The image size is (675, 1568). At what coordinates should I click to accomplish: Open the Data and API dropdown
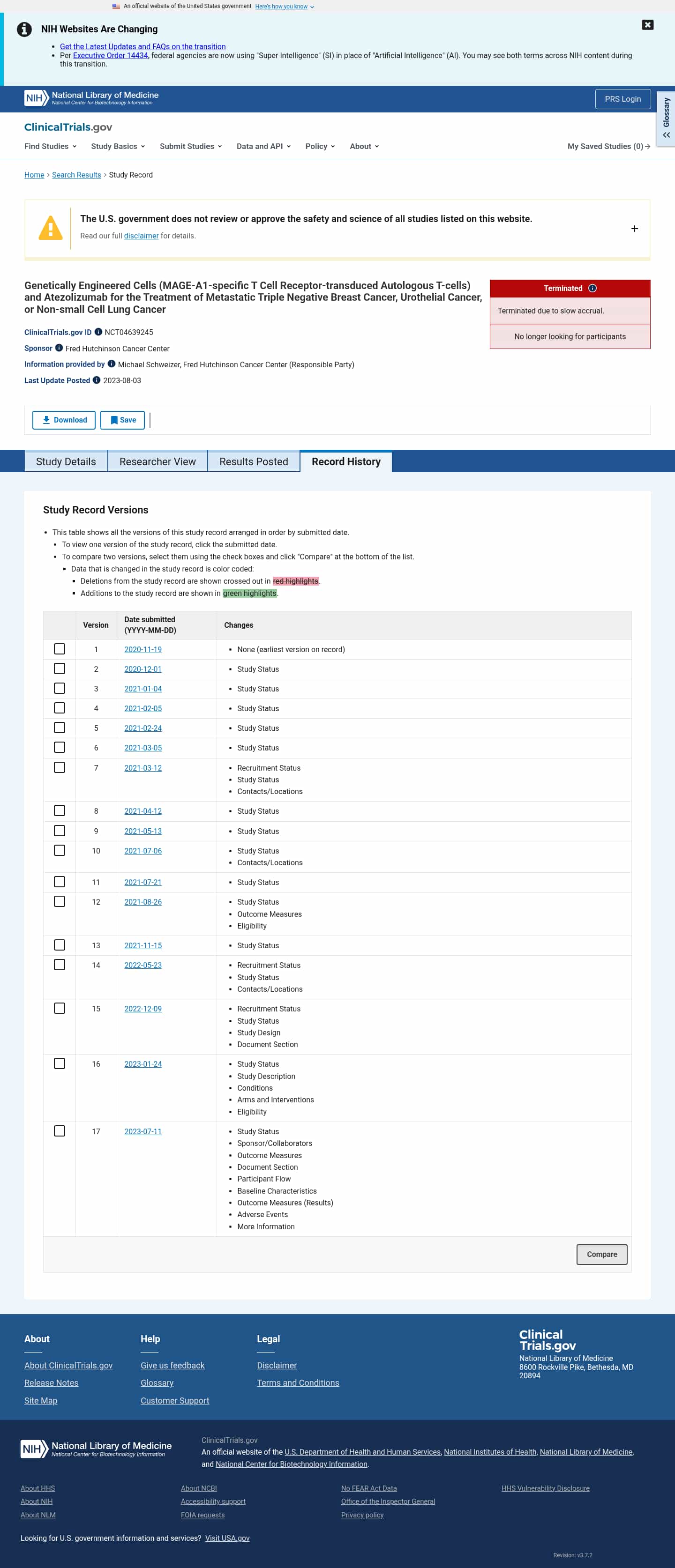click(264, 147)
